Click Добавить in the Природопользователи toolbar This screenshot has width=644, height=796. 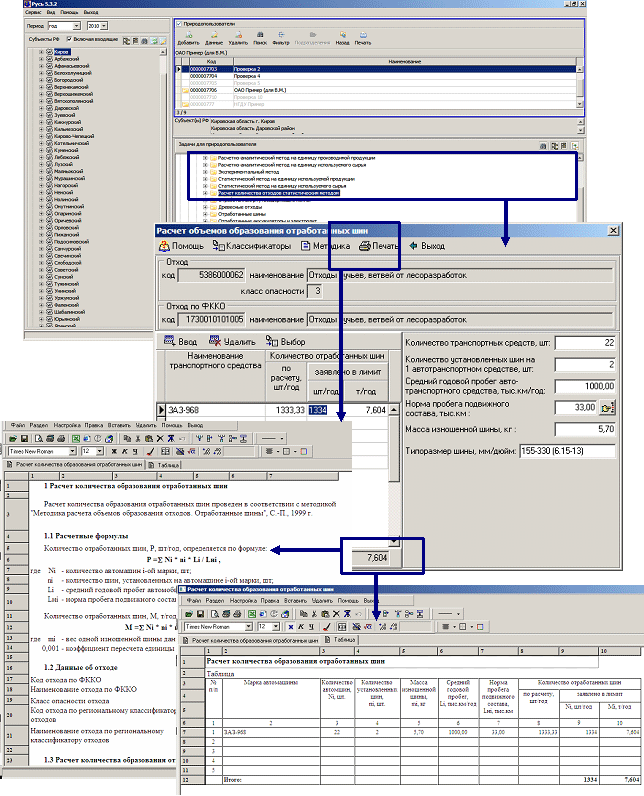click(187, 40)
